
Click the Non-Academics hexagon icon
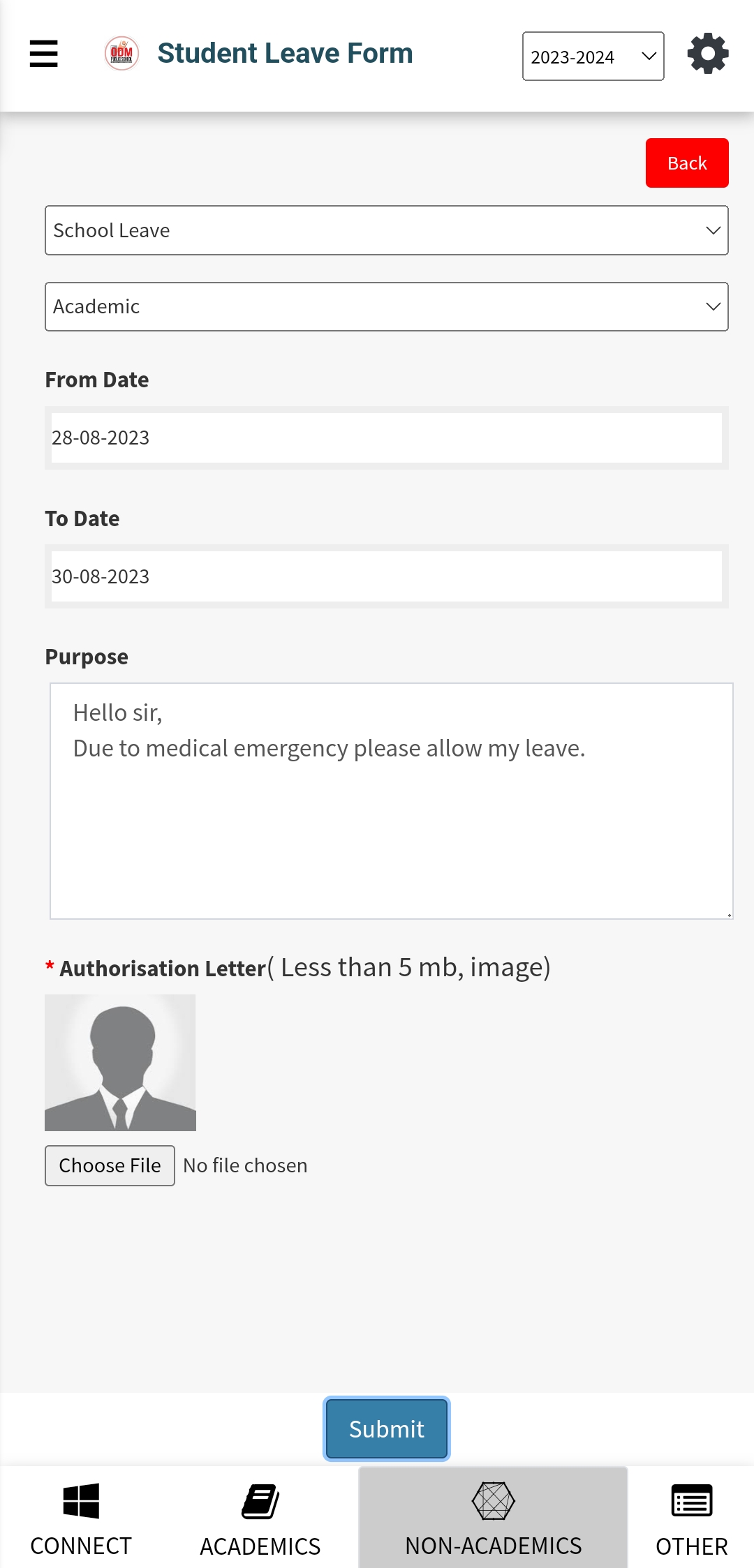pyautogui.click(x=493, y=1501)
